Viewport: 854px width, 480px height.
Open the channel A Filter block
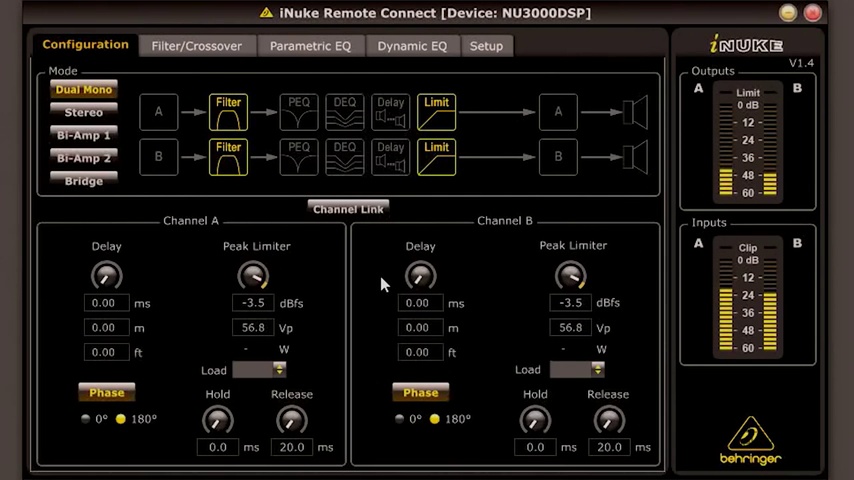click(x=228, y=112)
